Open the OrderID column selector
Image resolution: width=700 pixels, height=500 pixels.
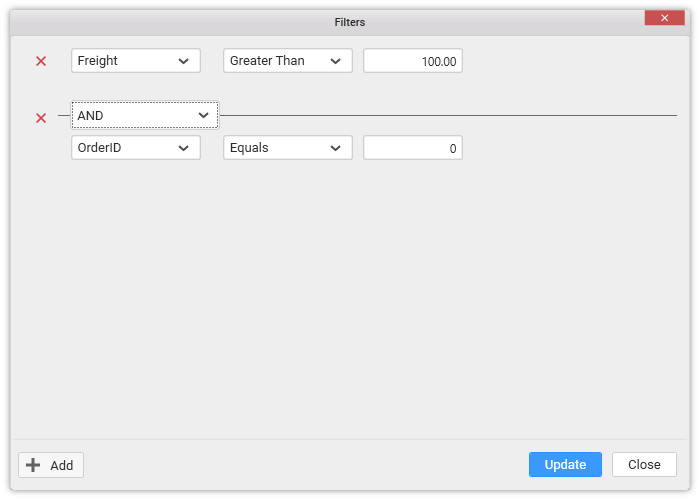[135, 148]
